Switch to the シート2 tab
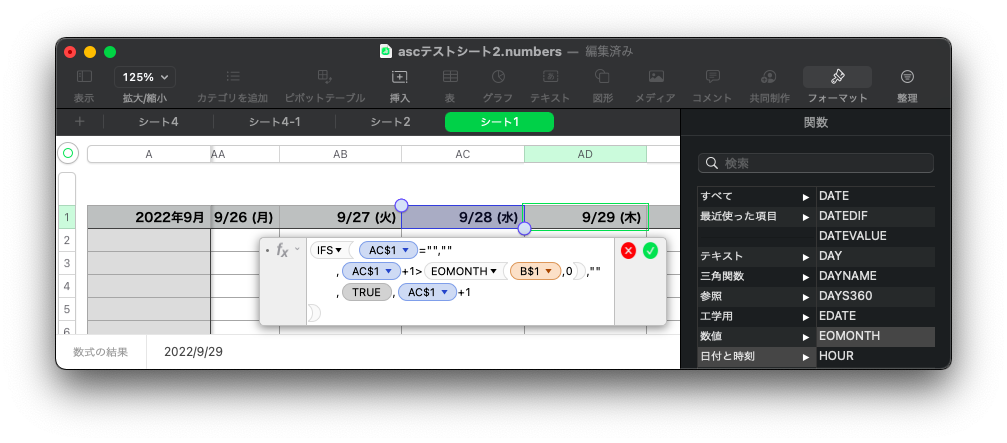 [390, 122]
